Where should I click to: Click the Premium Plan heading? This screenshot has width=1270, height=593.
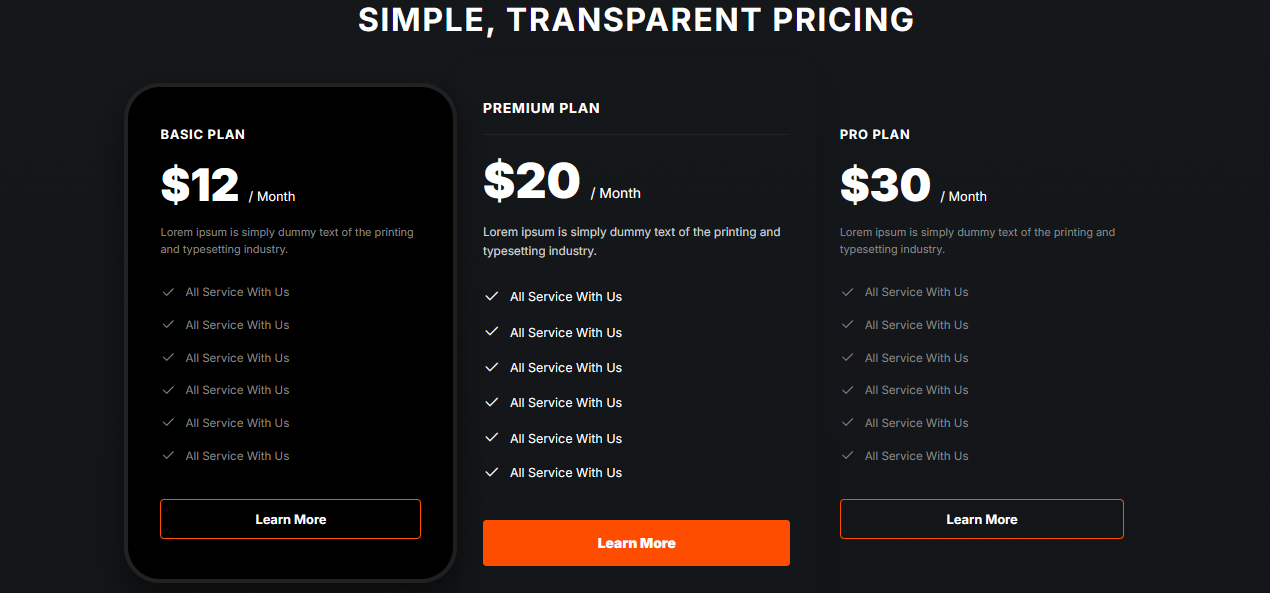pyautogui.click(x=541, y=108)
